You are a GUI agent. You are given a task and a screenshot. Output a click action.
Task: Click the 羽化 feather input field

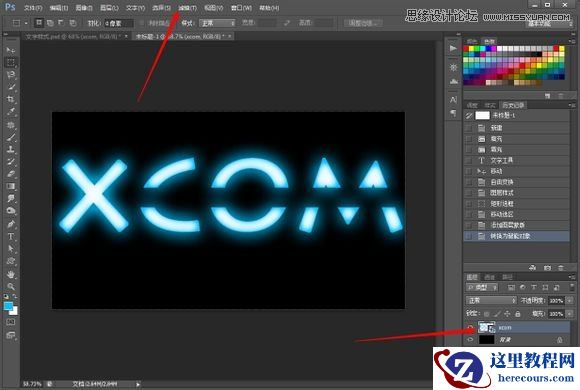tap(118, 23)
